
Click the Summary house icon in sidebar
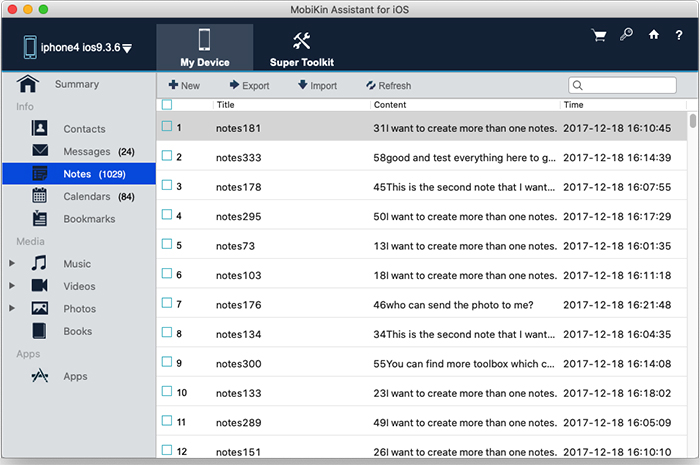coord(28,84)
